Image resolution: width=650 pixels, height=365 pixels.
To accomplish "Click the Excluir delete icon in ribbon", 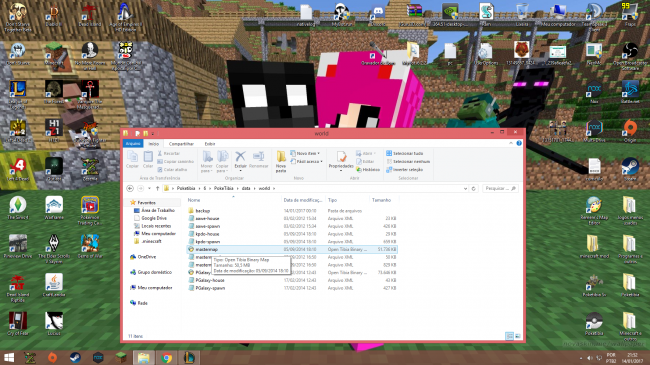I will (x=240, y=161).
